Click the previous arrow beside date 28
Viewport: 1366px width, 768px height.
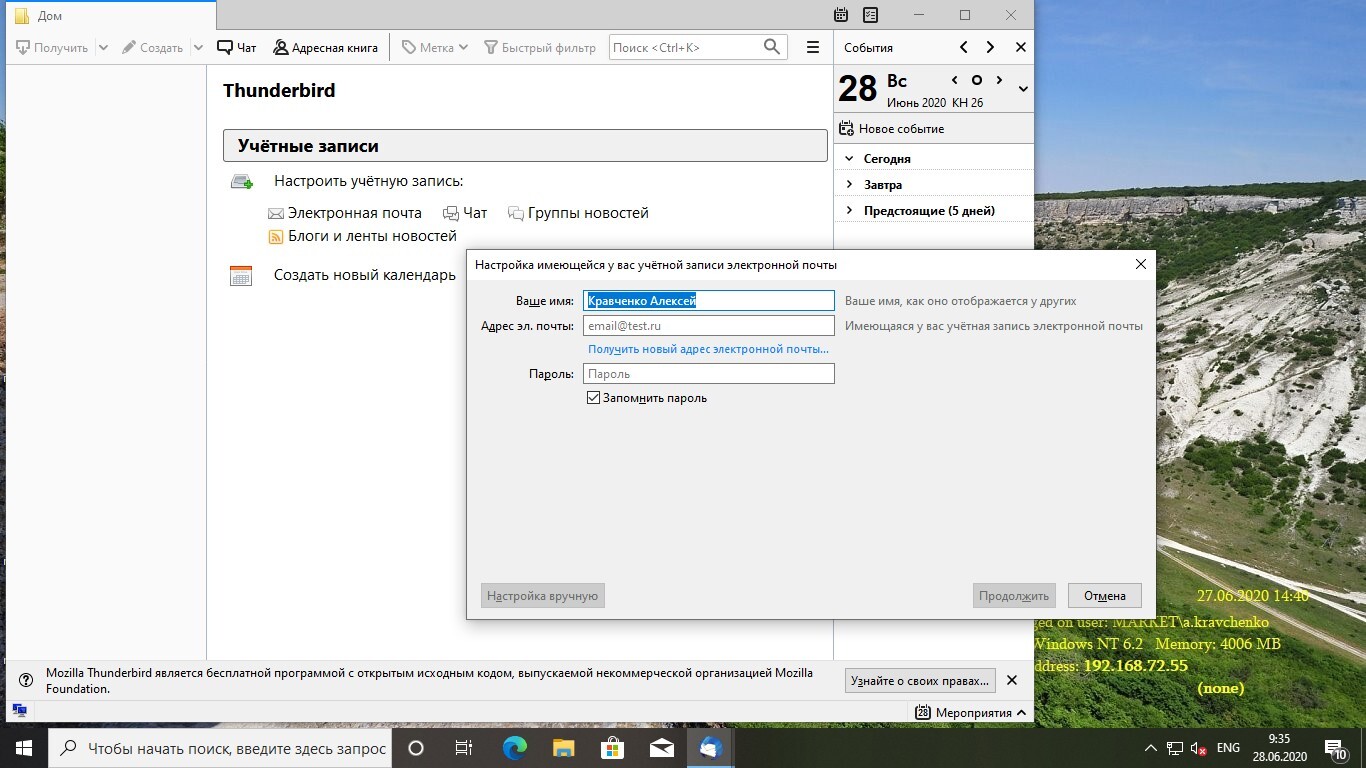click(955, 80)
